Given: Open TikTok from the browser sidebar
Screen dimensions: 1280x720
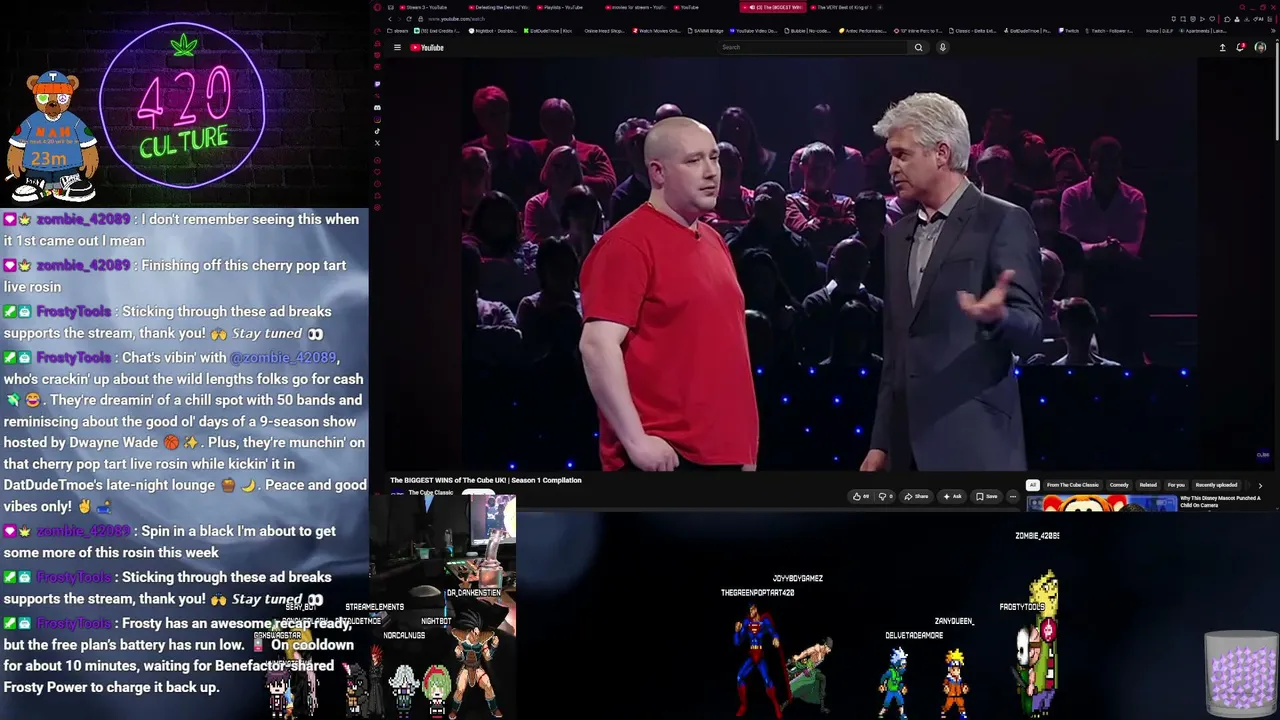Looking at the screenshot, I should (377, 131).
